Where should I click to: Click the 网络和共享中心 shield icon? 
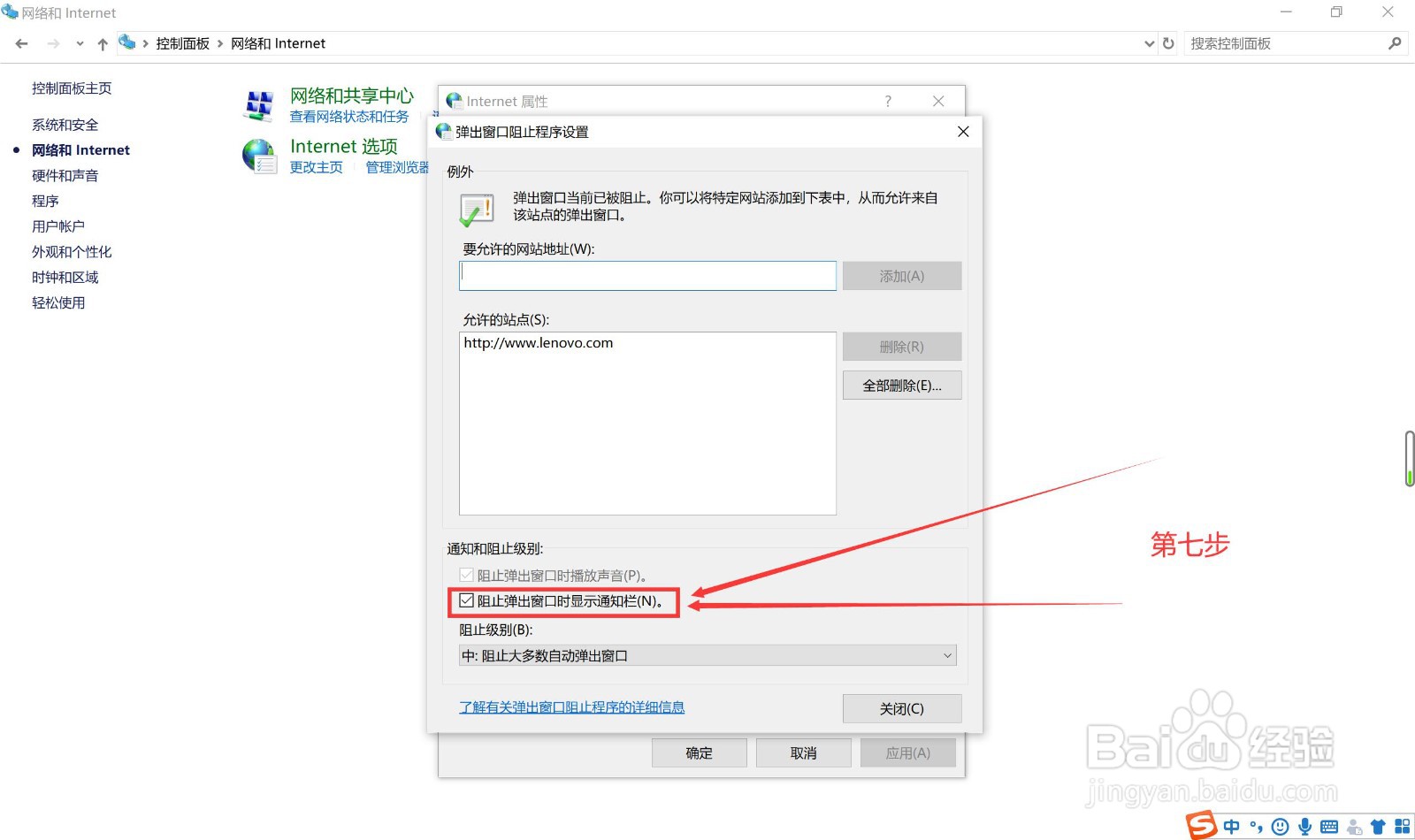click(x=260, y=104)
